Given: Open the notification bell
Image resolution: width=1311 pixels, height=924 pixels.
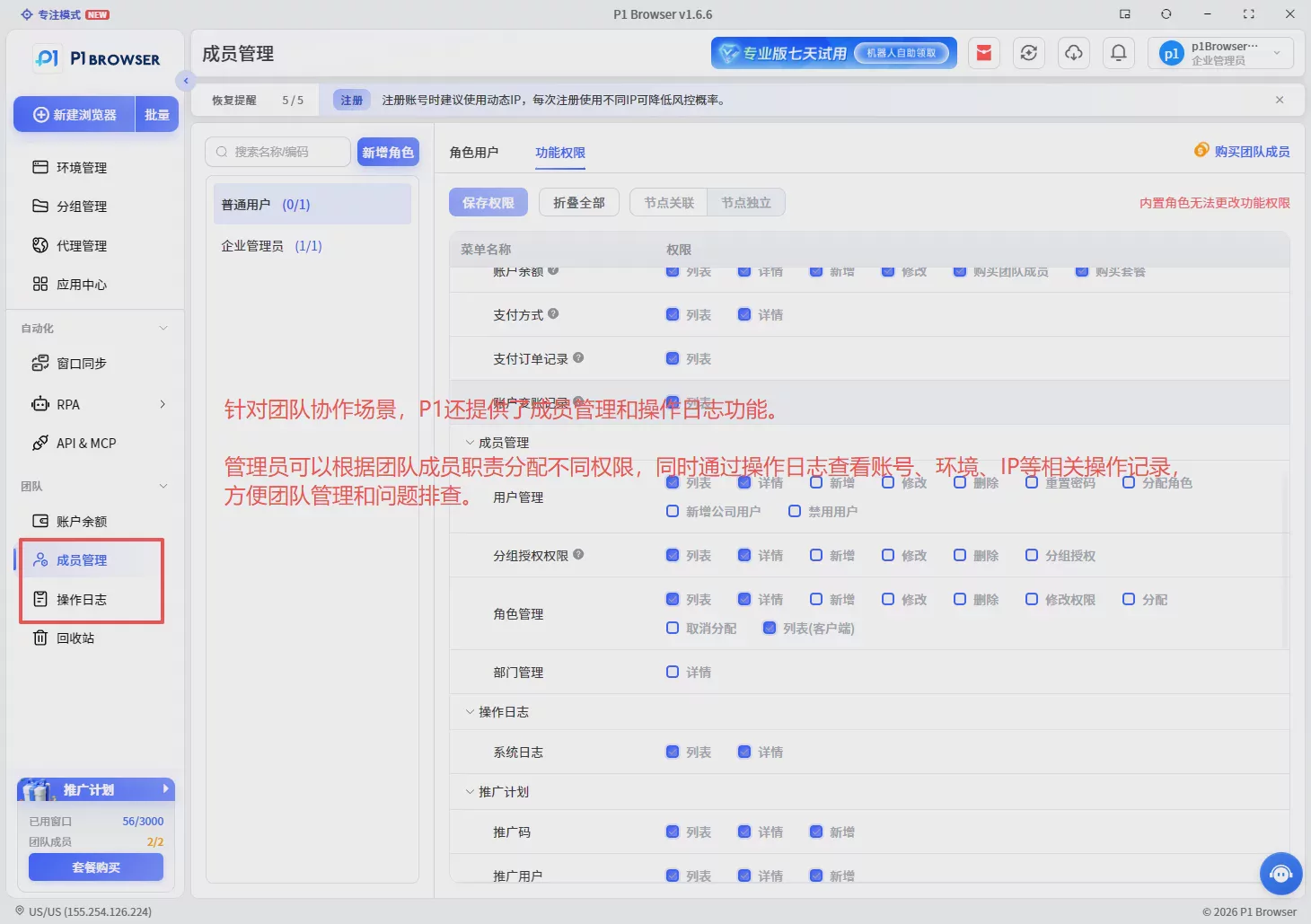Looking at the screenshot, I should (x=1119, y=53).
